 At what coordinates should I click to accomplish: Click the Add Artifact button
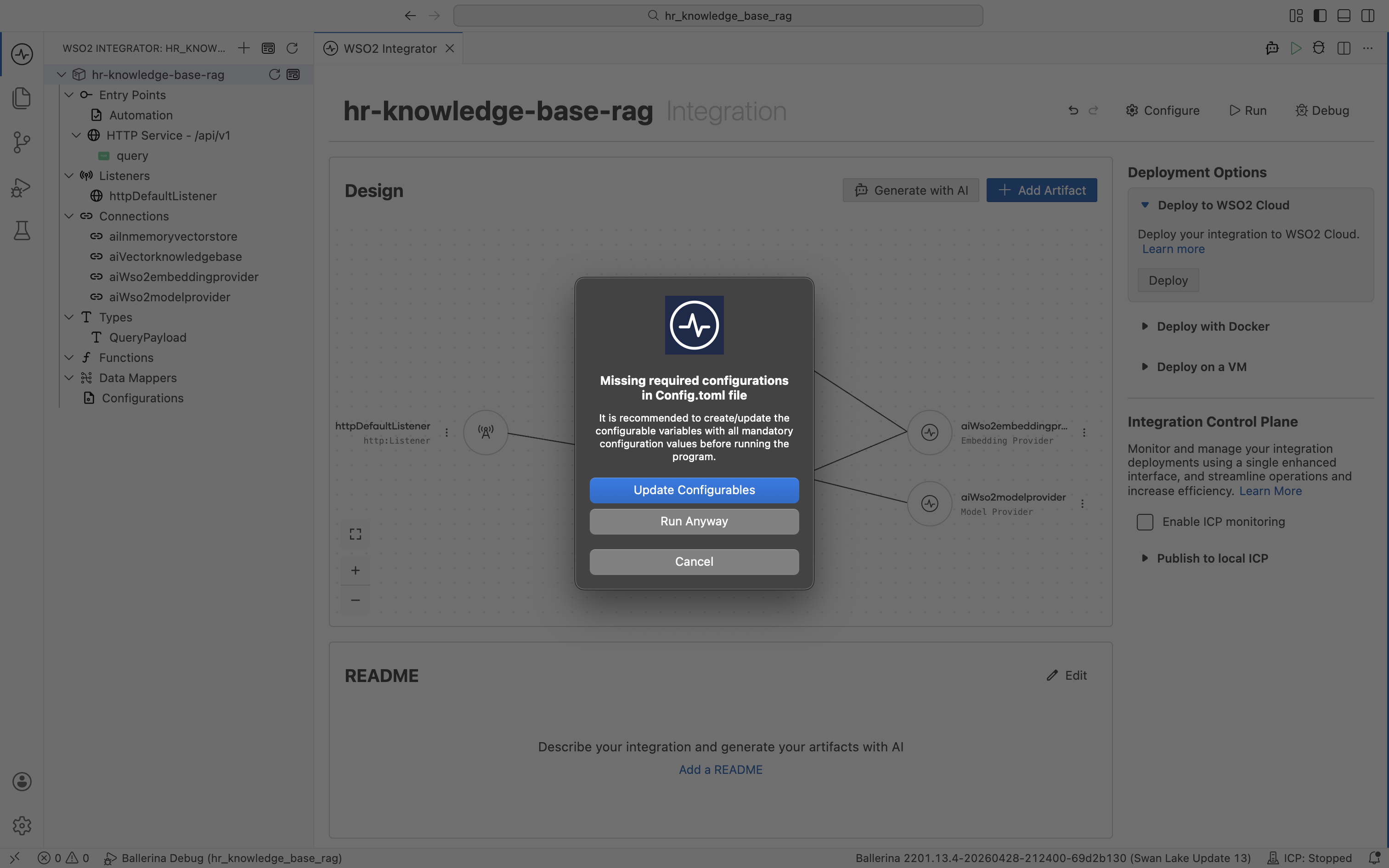[1042, 190]
